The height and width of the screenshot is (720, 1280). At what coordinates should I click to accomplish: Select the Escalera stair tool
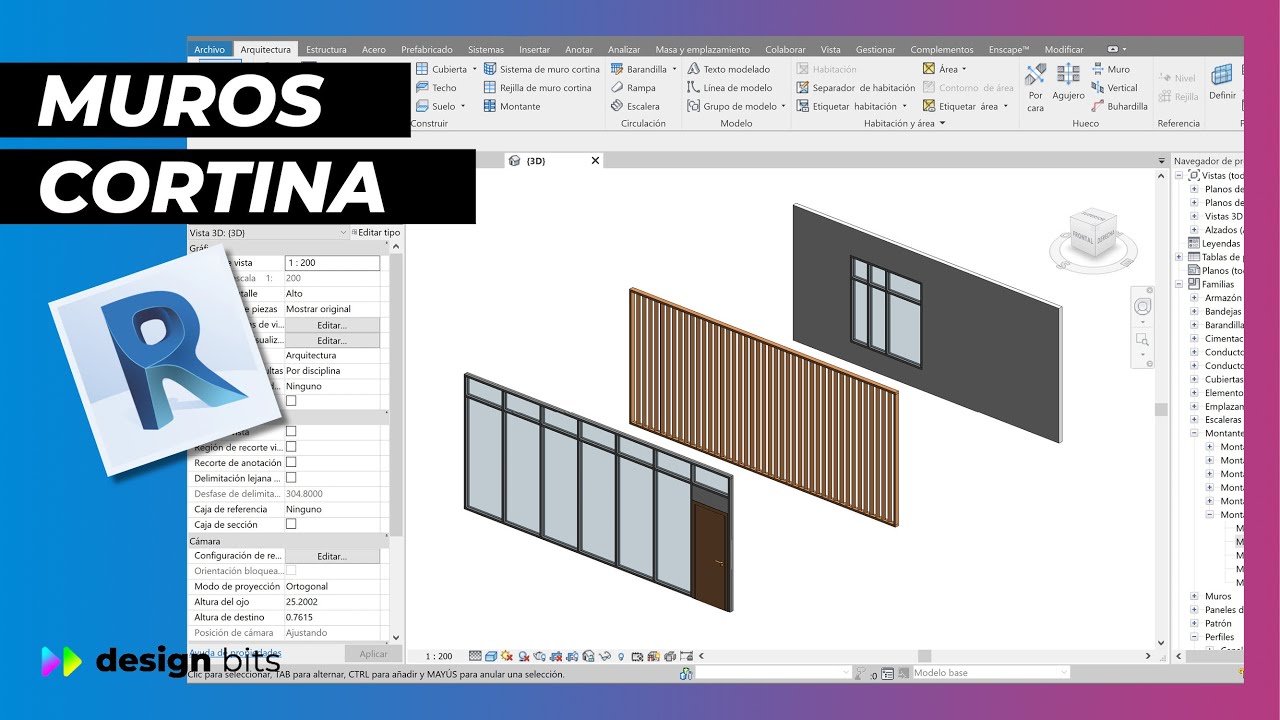click(x=635, y=106)
